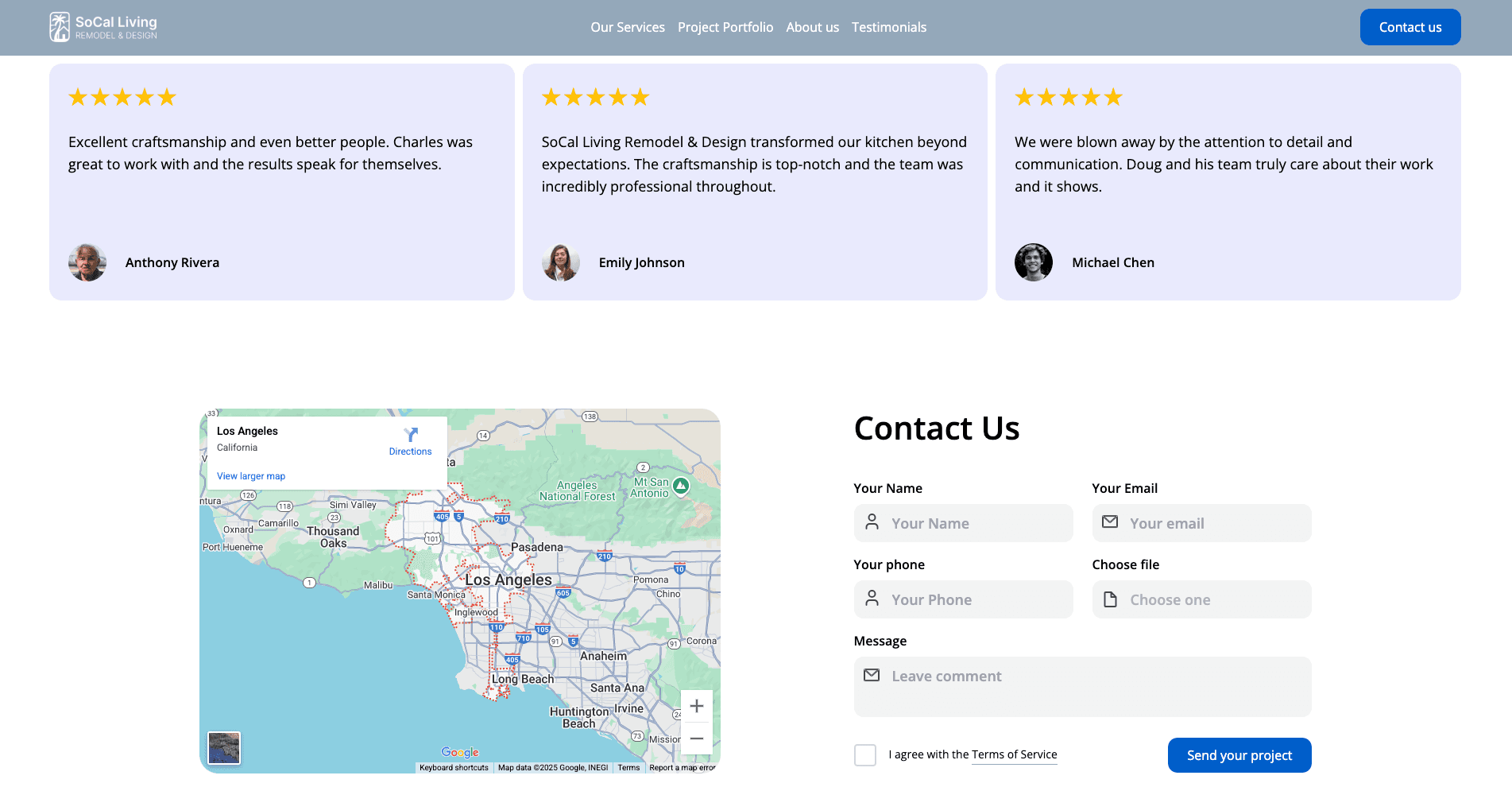The width and height of the screenshot is (1512, 787).
Task: Click the Google logo on map
Action: tap(460, 752)
